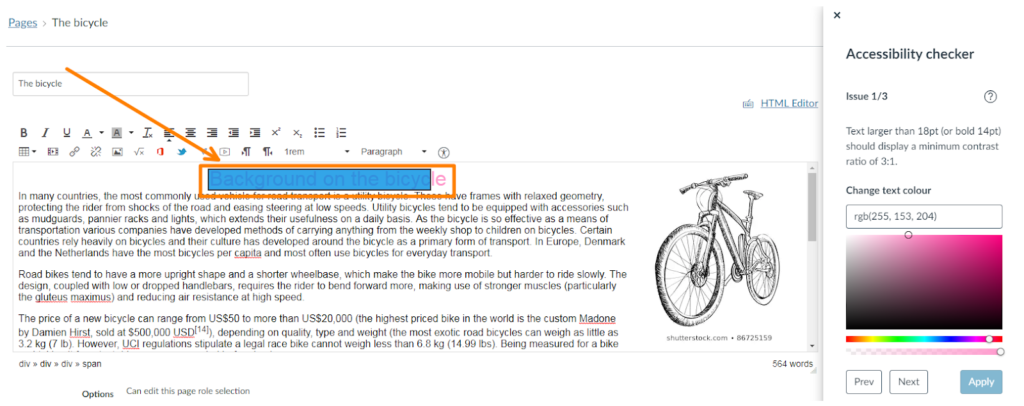Align text left
1024x406 pixels.
pyautogui.click(x=168, y=133)
